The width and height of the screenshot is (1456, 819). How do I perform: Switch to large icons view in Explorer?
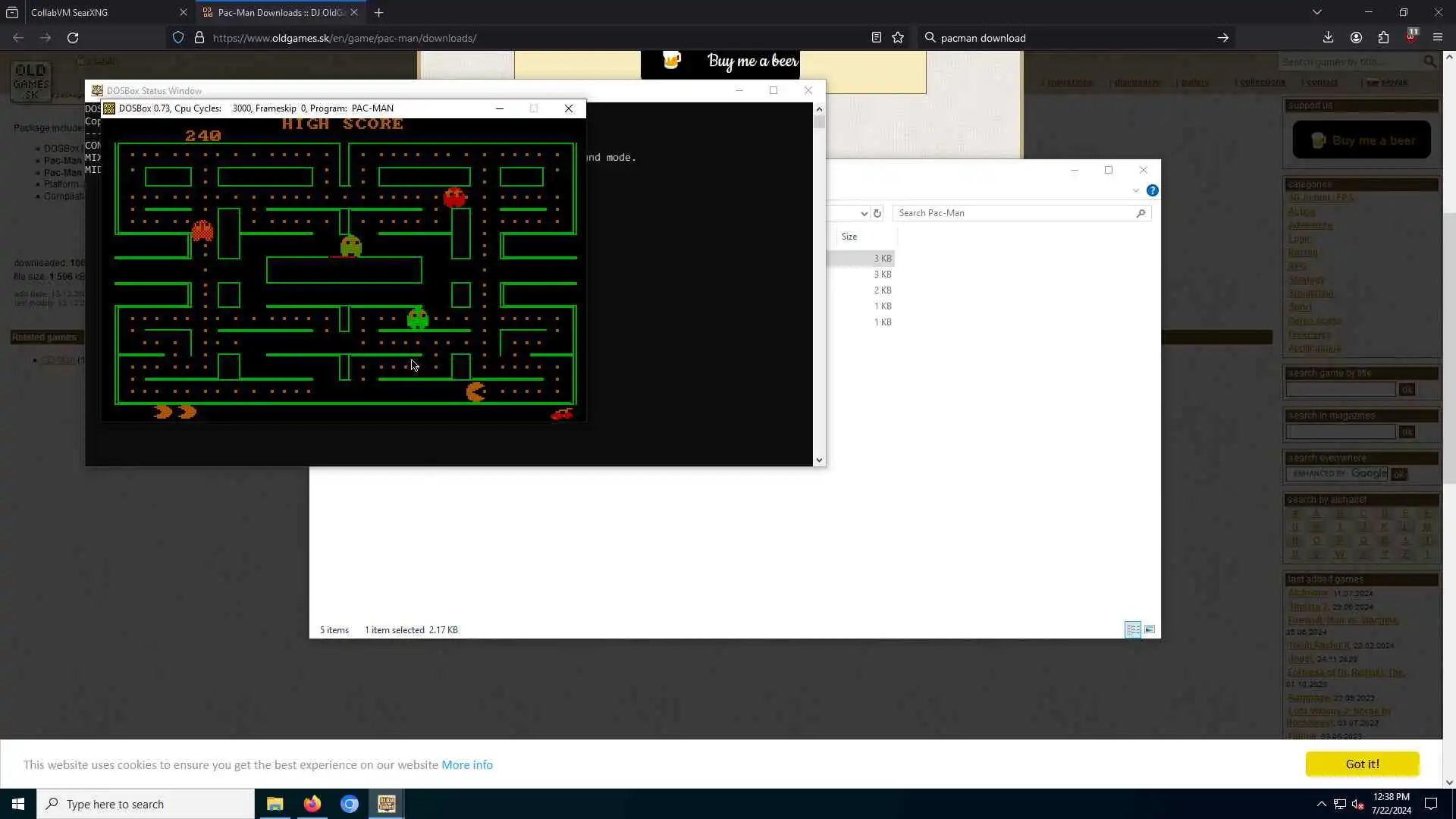coord(1150,629)
